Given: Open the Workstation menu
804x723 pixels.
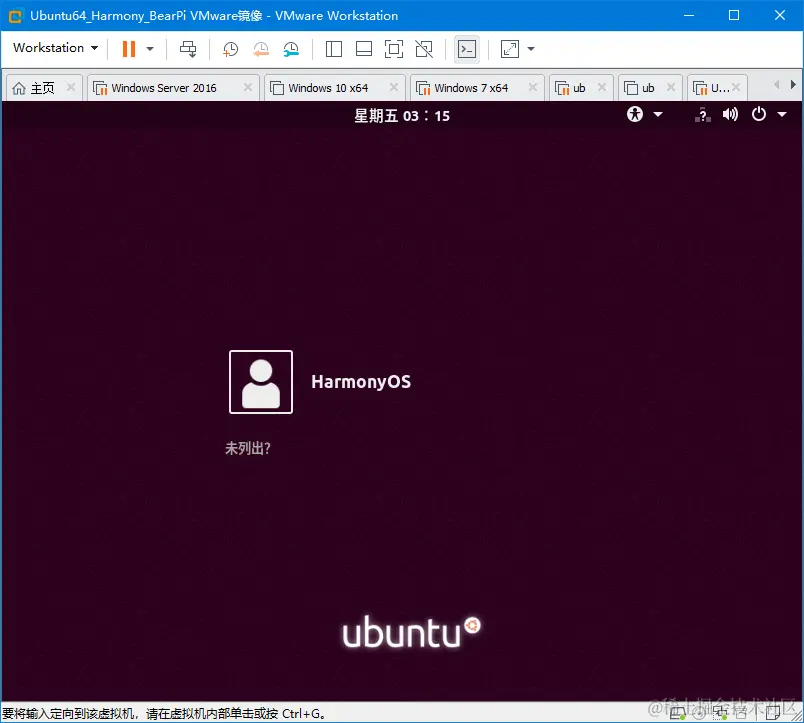Looking at the screenshot, I should coord(55,48).
